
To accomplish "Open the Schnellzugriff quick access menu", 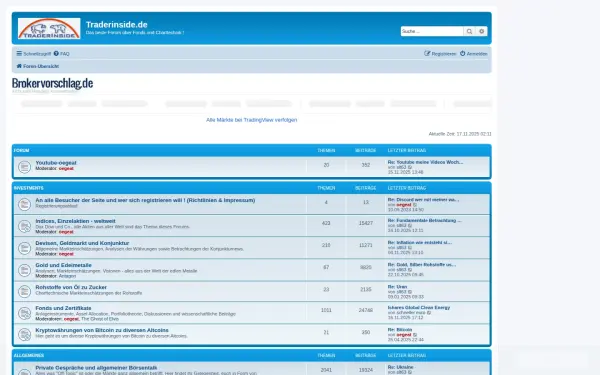I will tap(34, 54).
